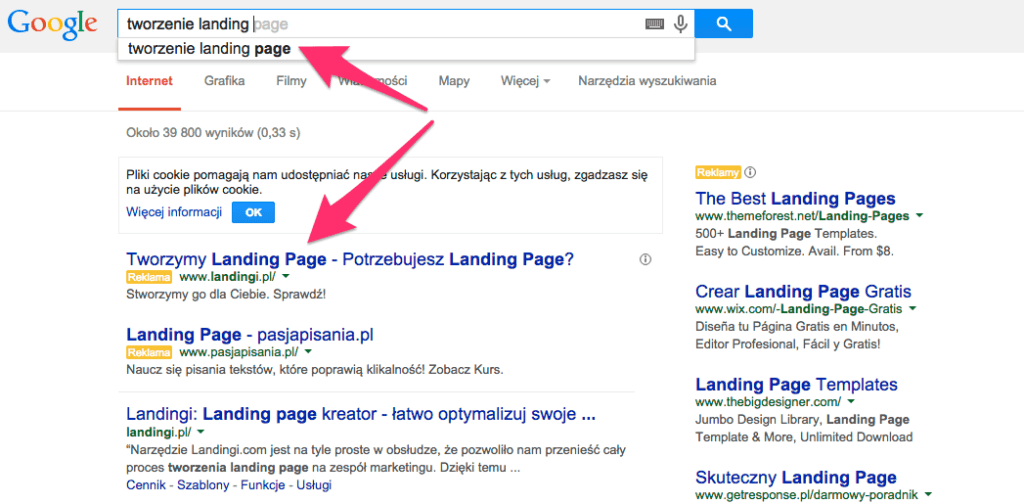The height and width of the screenshot is (504, 1024).
Task: Click the www.themeforest.net/Landing-Pages URL text
Action: click(802, 216)
